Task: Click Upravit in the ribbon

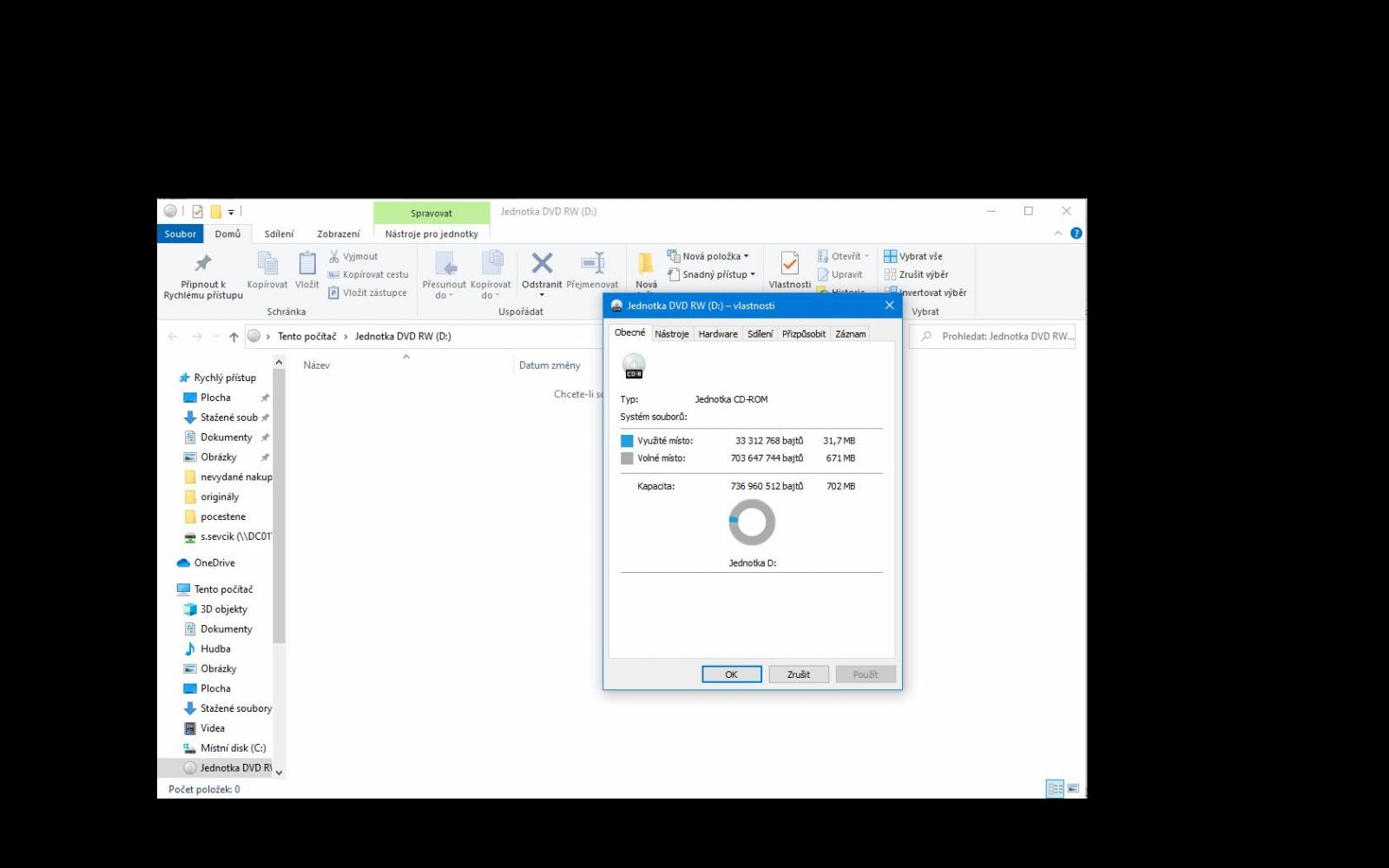Action: click(839, 274)
